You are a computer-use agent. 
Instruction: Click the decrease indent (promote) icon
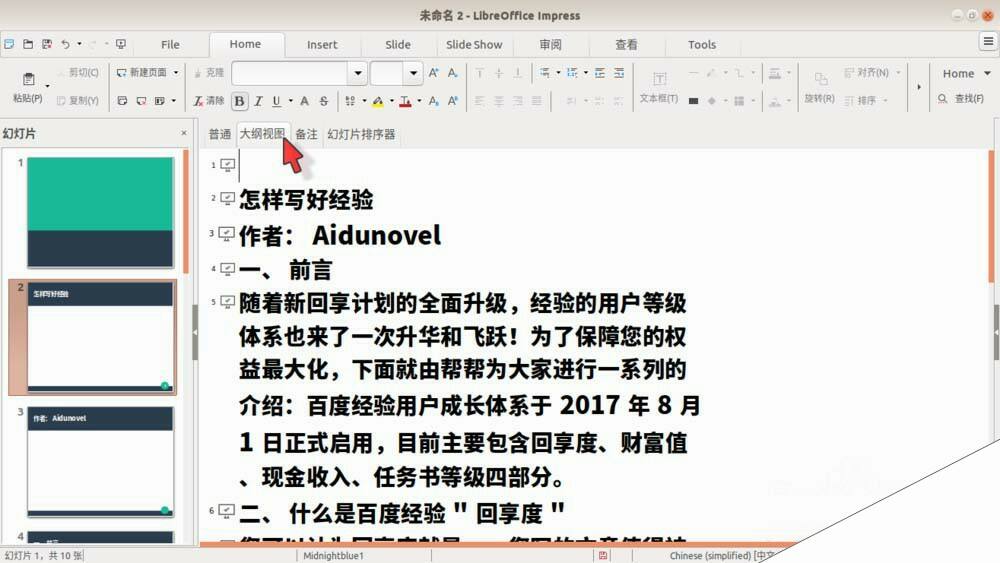coord(619,73)
